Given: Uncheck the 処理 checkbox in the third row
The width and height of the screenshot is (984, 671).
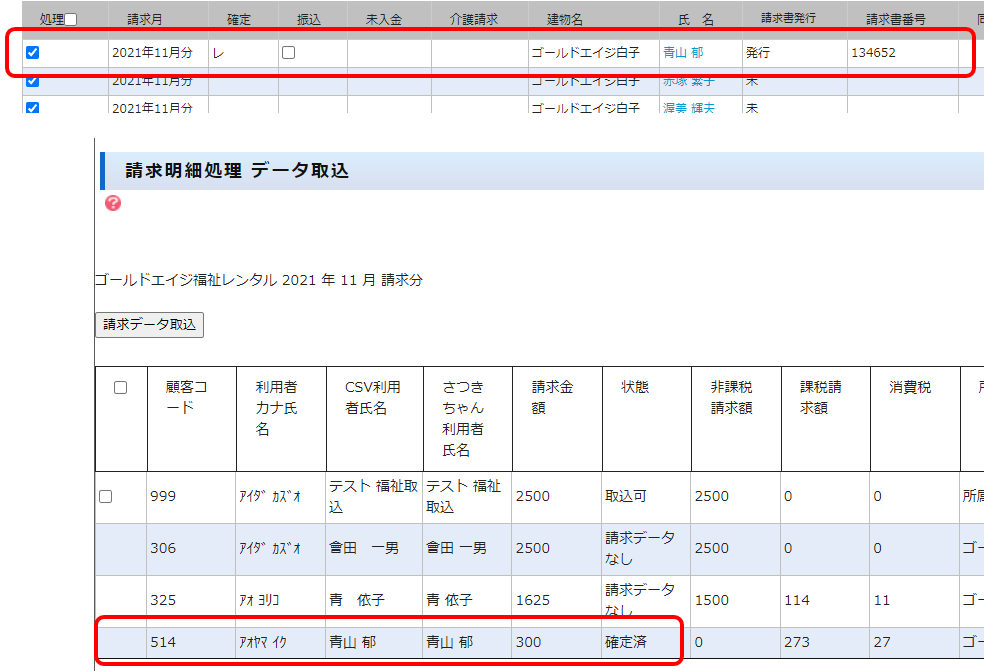Looking at the screenshot, I should pos(32,107).
